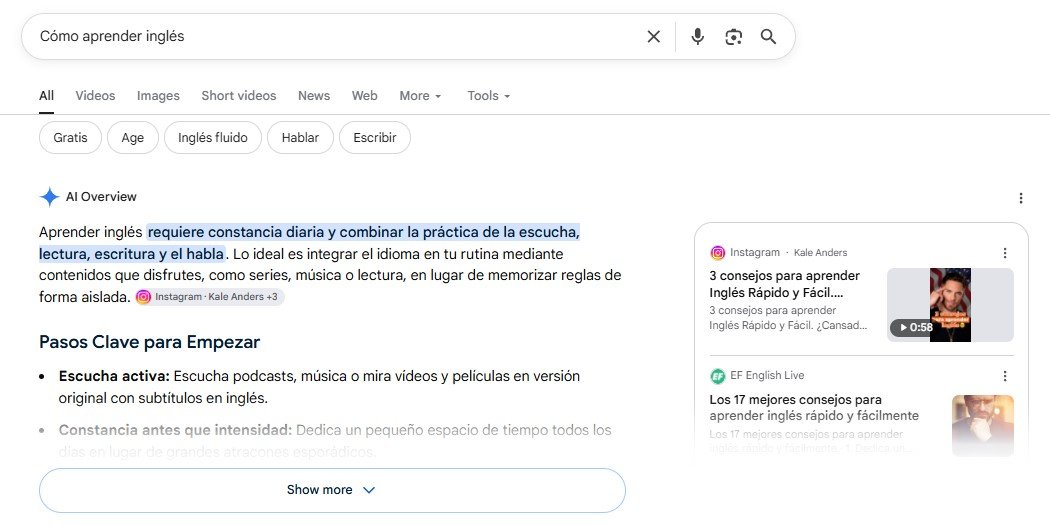Open the Tools dropdown
1050x526 pixels.
(488, 96)
